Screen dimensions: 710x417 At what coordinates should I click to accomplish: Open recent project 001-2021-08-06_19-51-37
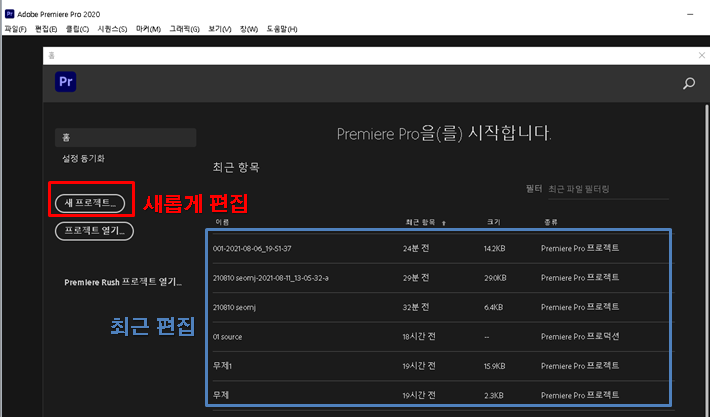click(x=252, y=249)
